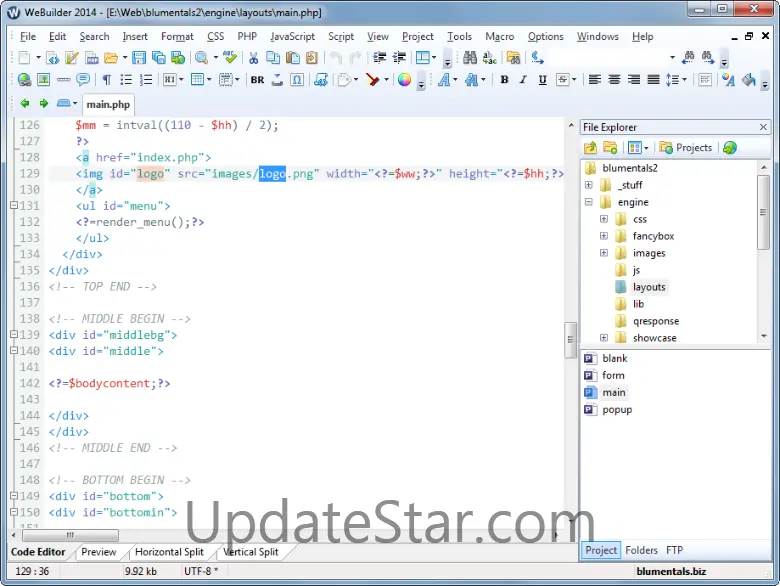Viewport: 780px width, 586px height.
Task: Collapse the engine folder
Action: click(588, 202)
